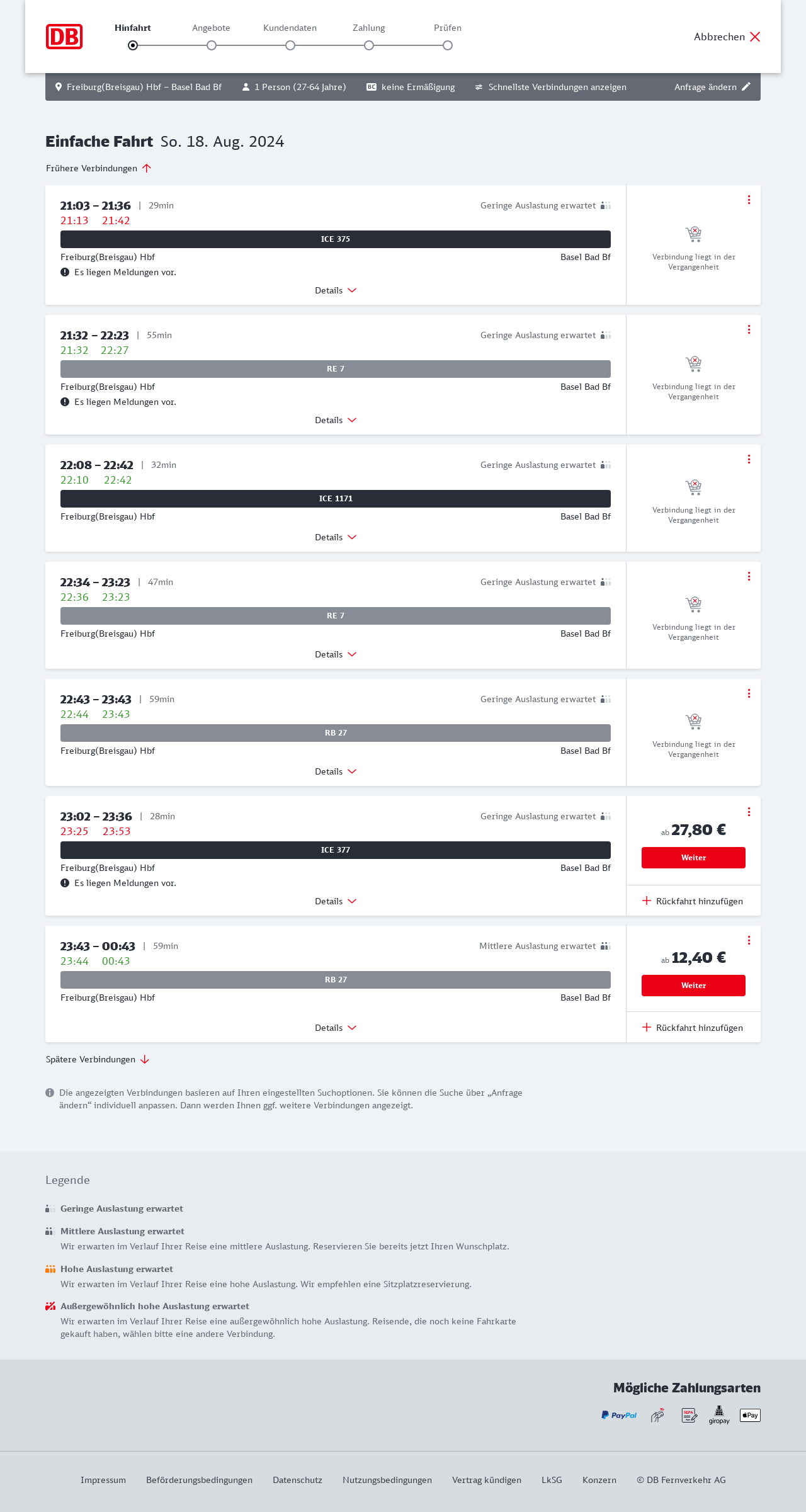
Task: Click the X icon next to Abbrechen
Action: (x=755, y=37)
